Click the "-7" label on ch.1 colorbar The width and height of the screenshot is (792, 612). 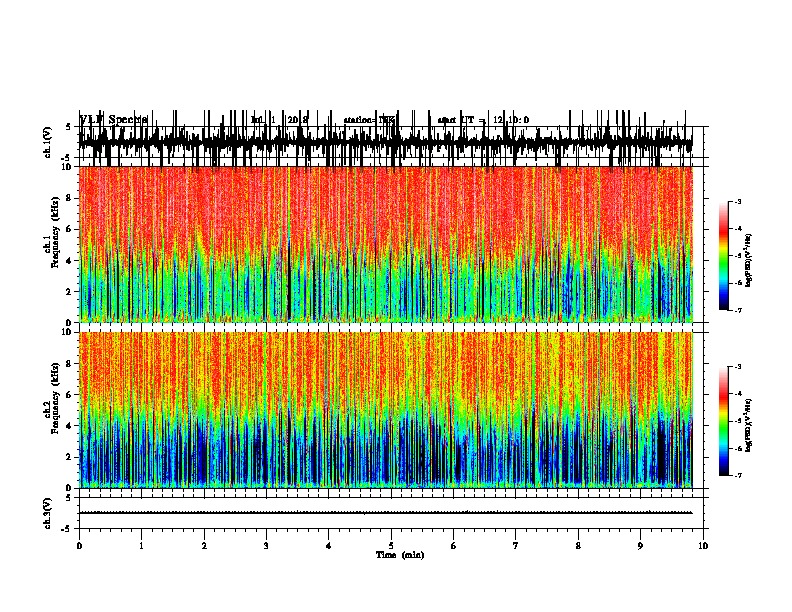pyautogui.click(x=737, y=310)
